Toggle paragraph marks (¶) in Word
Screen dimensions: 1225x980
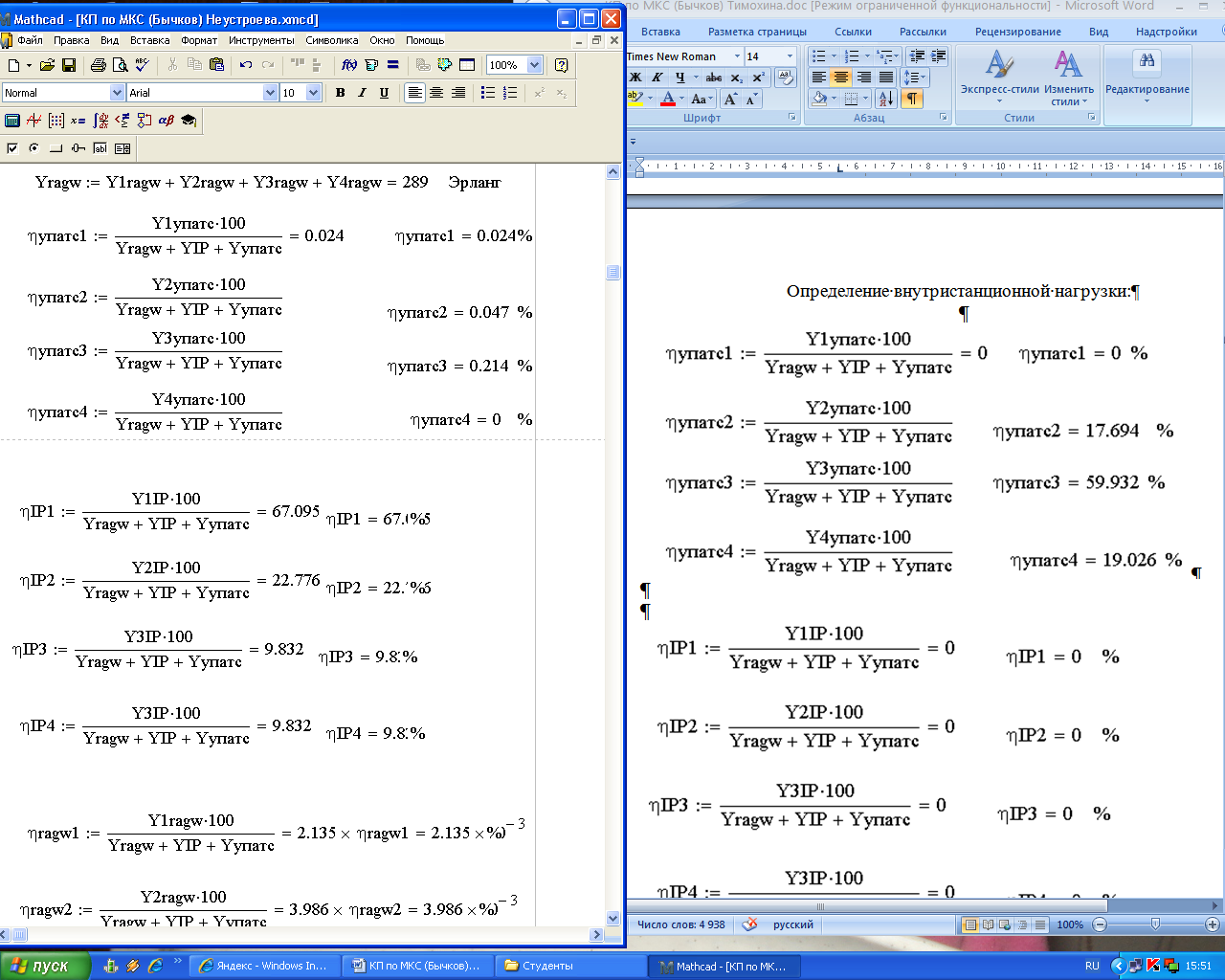[x=911, y=99]
